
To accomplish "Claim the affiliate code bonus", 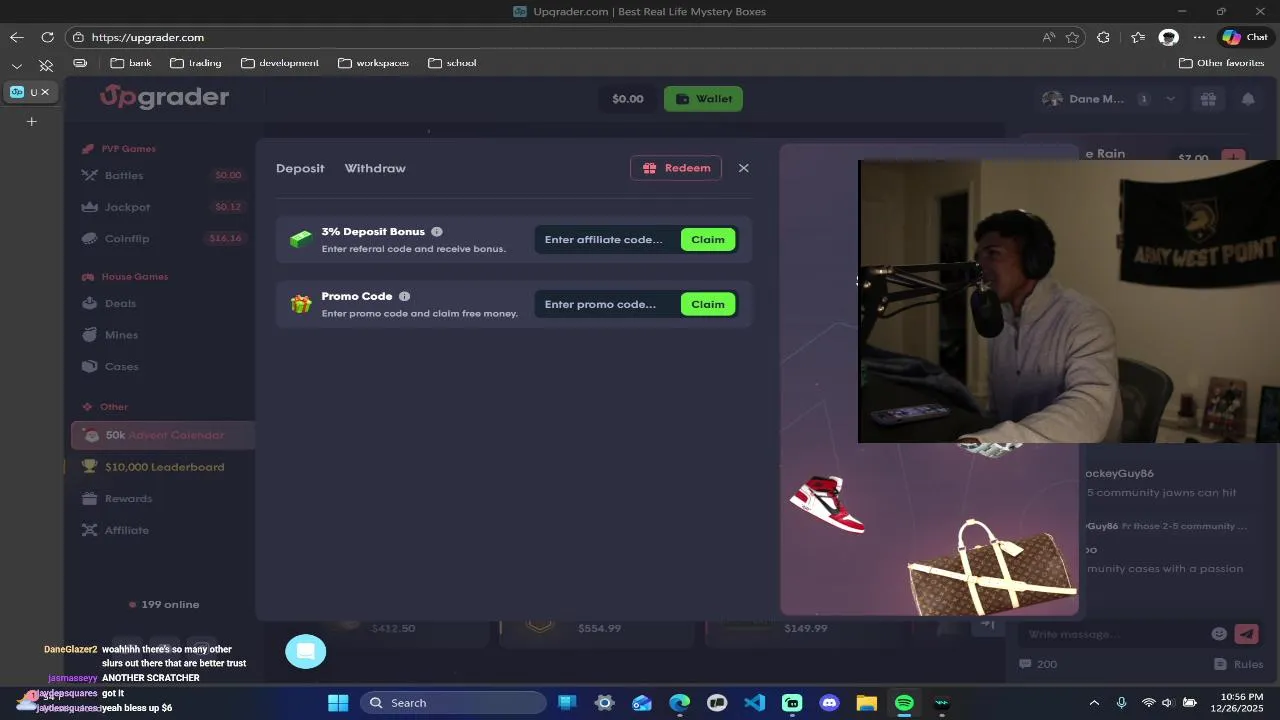I will [708, 239].
